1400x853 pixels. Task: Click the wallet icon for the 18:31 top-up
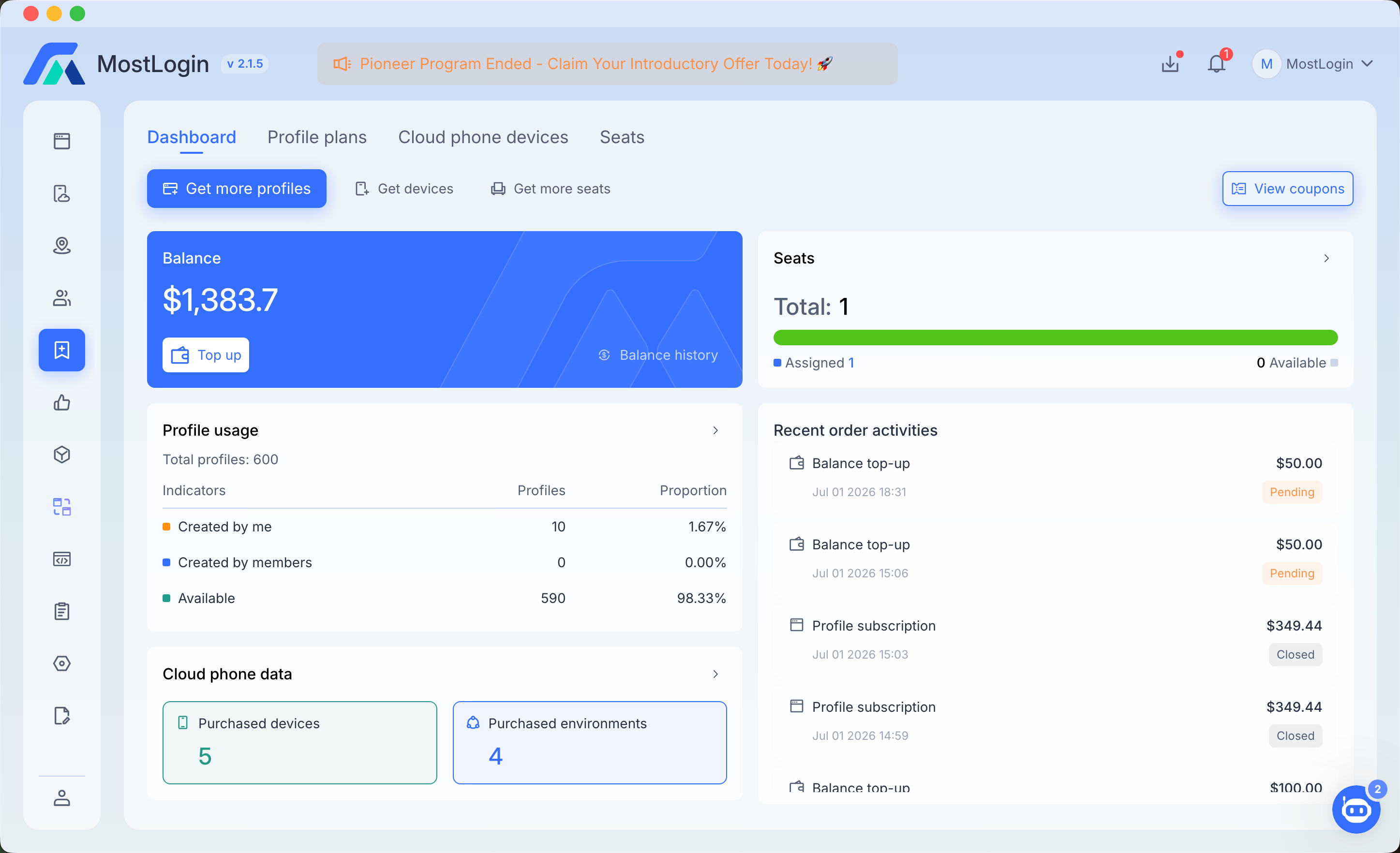(797, 463)
